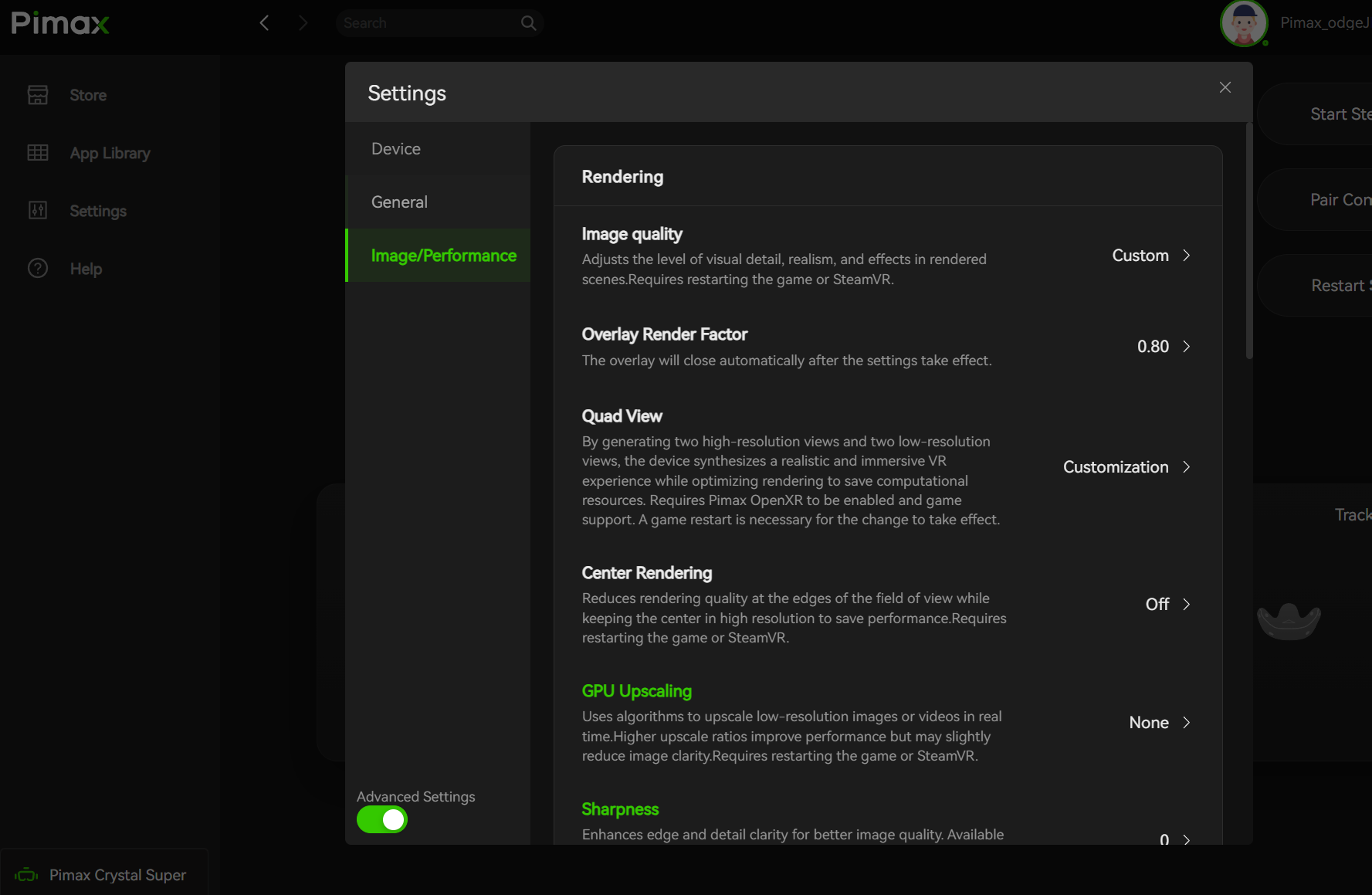
Task: Expand the Quad View Customization chevron
Action: (1187, 467)
